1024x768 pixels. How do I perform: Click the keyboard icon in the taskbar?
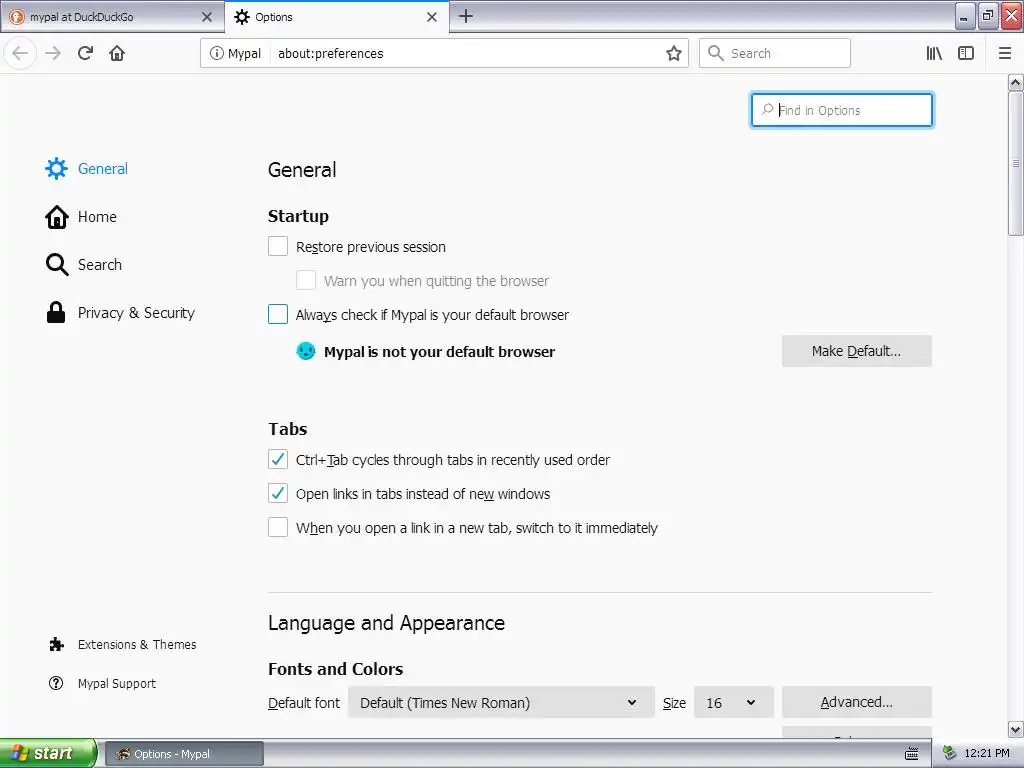(x=912, y=754)
